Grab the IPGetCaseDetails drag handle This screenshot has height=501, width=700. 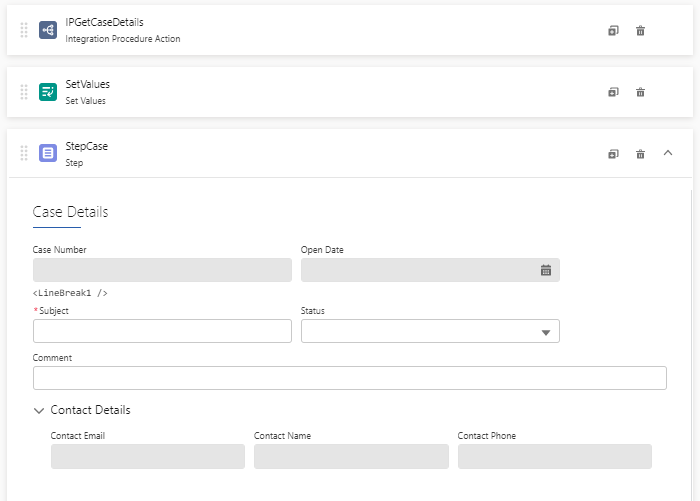[24, 30]
